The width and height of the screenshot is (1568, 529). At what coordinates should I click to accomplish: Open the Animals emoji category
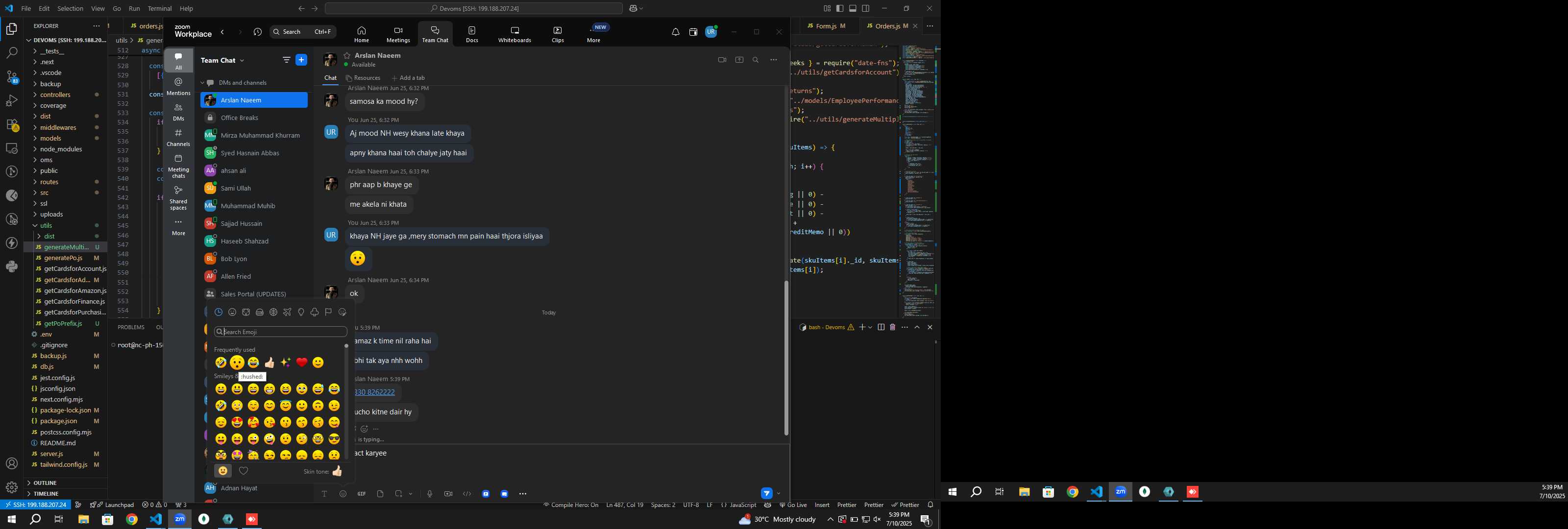246,312
